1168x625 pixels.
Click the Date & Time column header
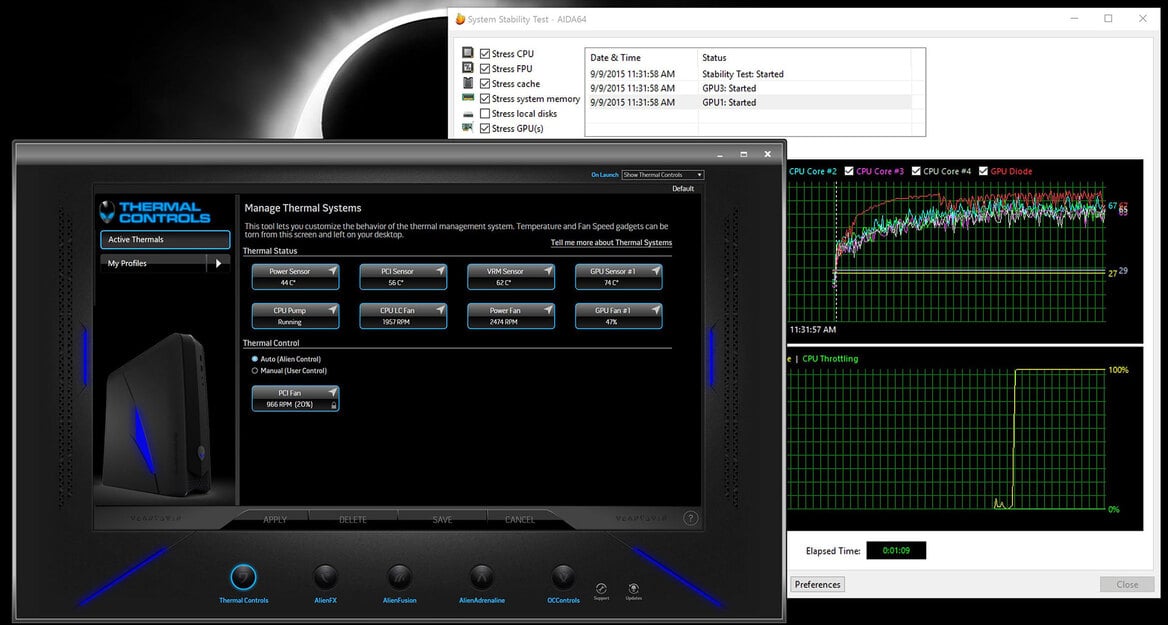click(x=642, y=57)
